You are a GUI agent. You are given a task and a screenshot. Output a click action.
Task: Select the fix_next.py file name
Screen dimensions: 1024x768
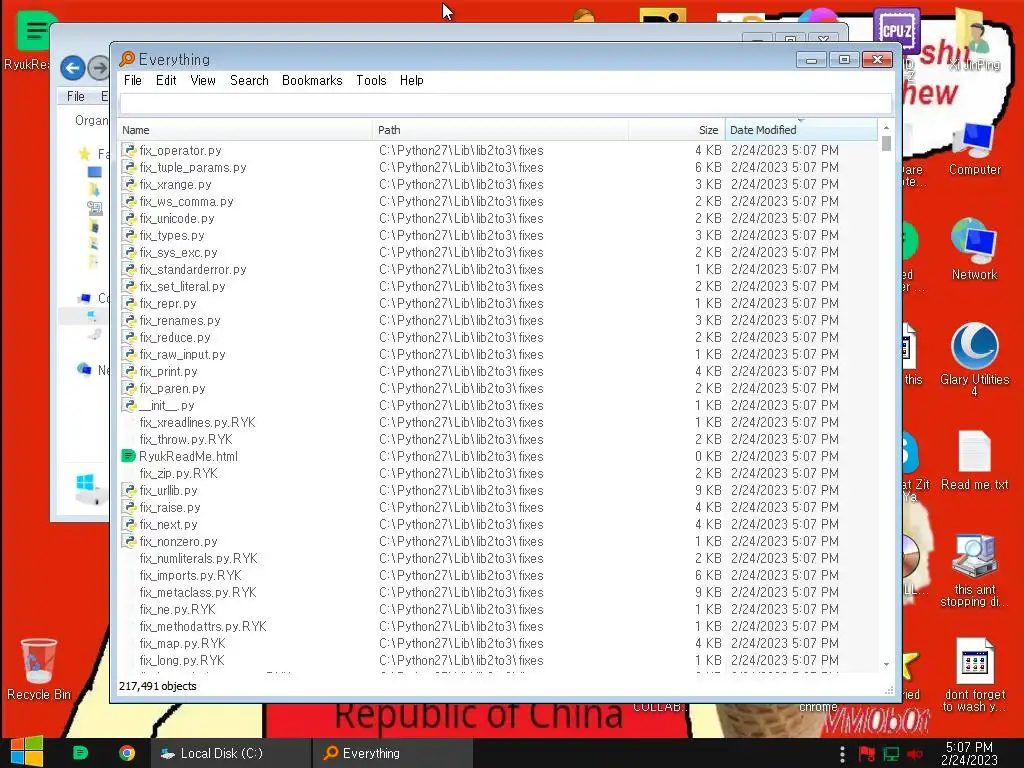click(168, 524)
